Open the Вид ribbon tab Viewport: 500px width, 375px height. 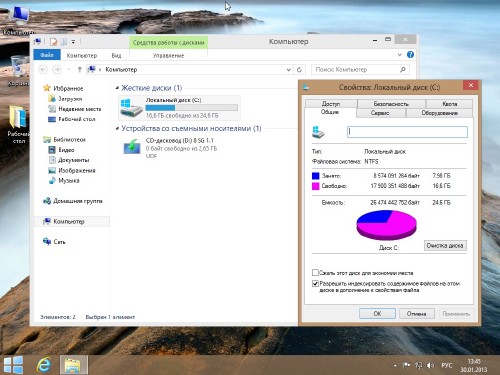[116, 55]
